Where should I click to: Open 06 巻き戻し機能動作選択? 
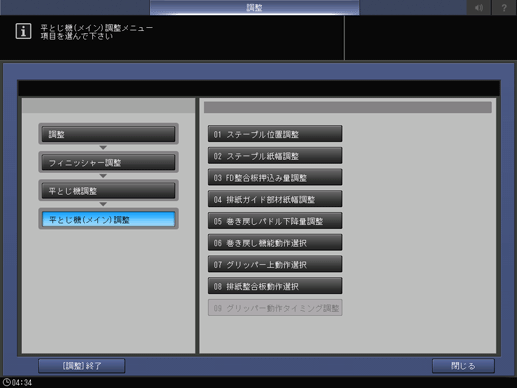(x=275, y=242)
